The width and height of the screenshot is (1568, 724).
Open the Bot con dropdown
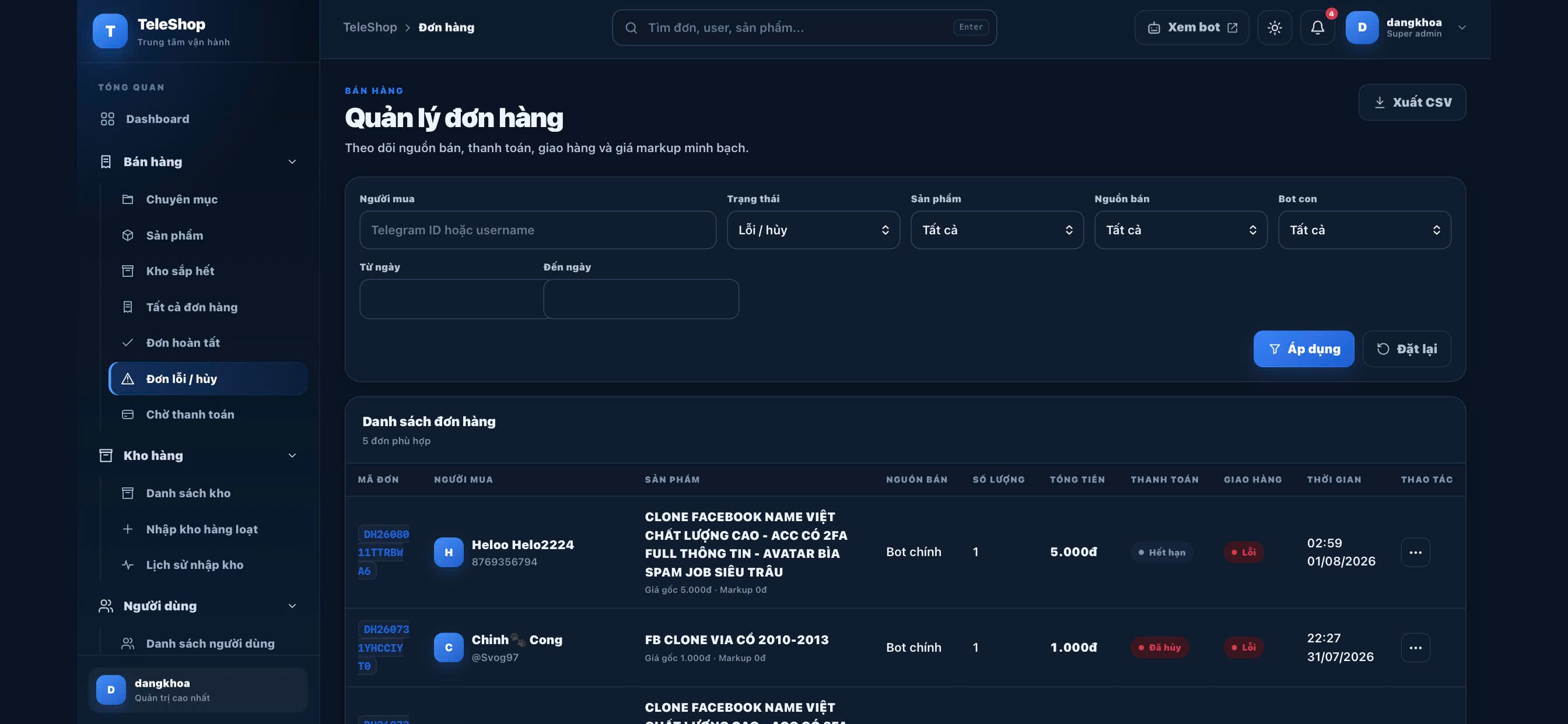(1364, 230)
